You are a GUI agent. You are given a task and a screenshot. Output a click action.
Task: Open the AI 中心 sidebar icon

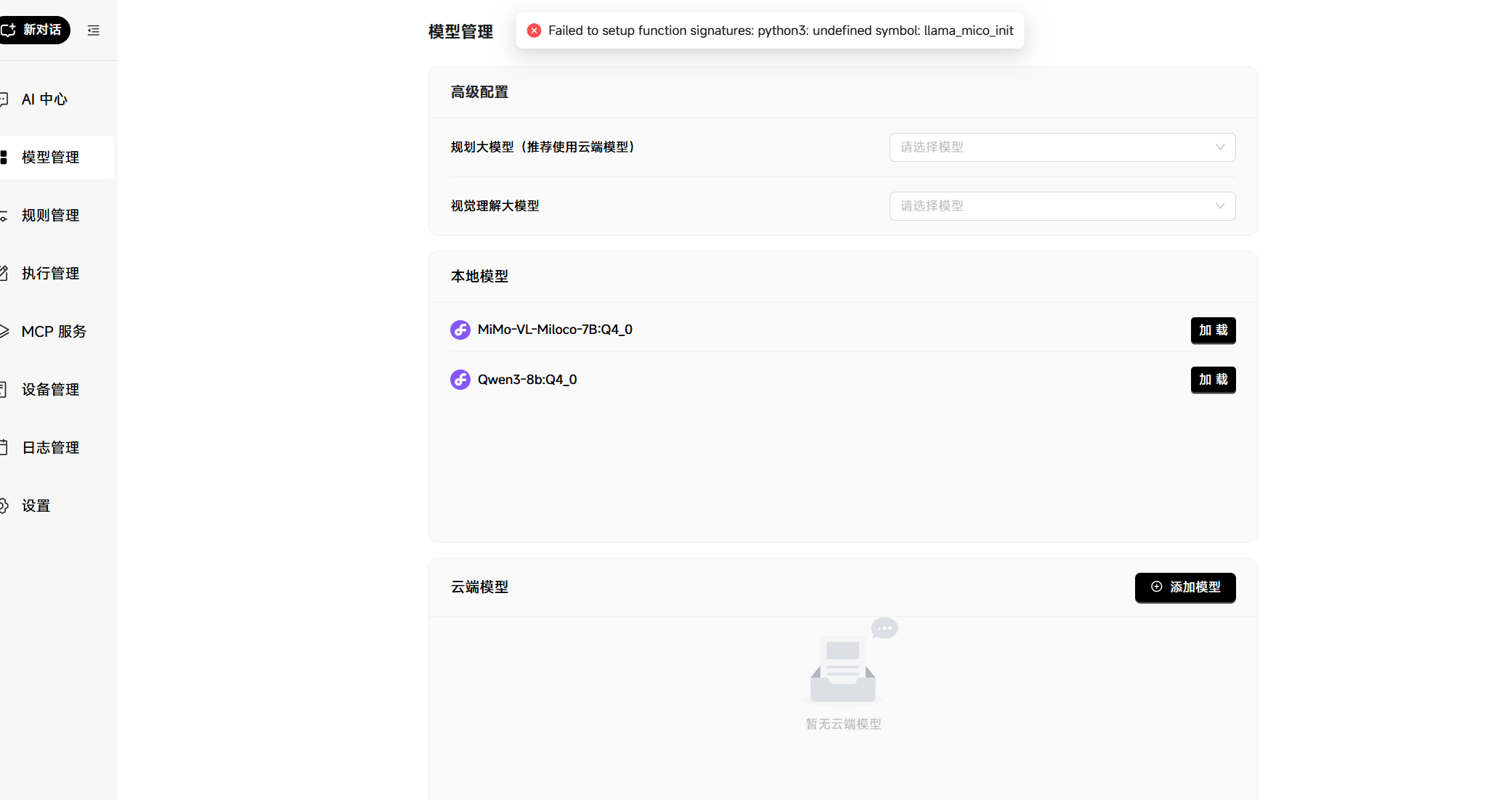coord(6,99)
